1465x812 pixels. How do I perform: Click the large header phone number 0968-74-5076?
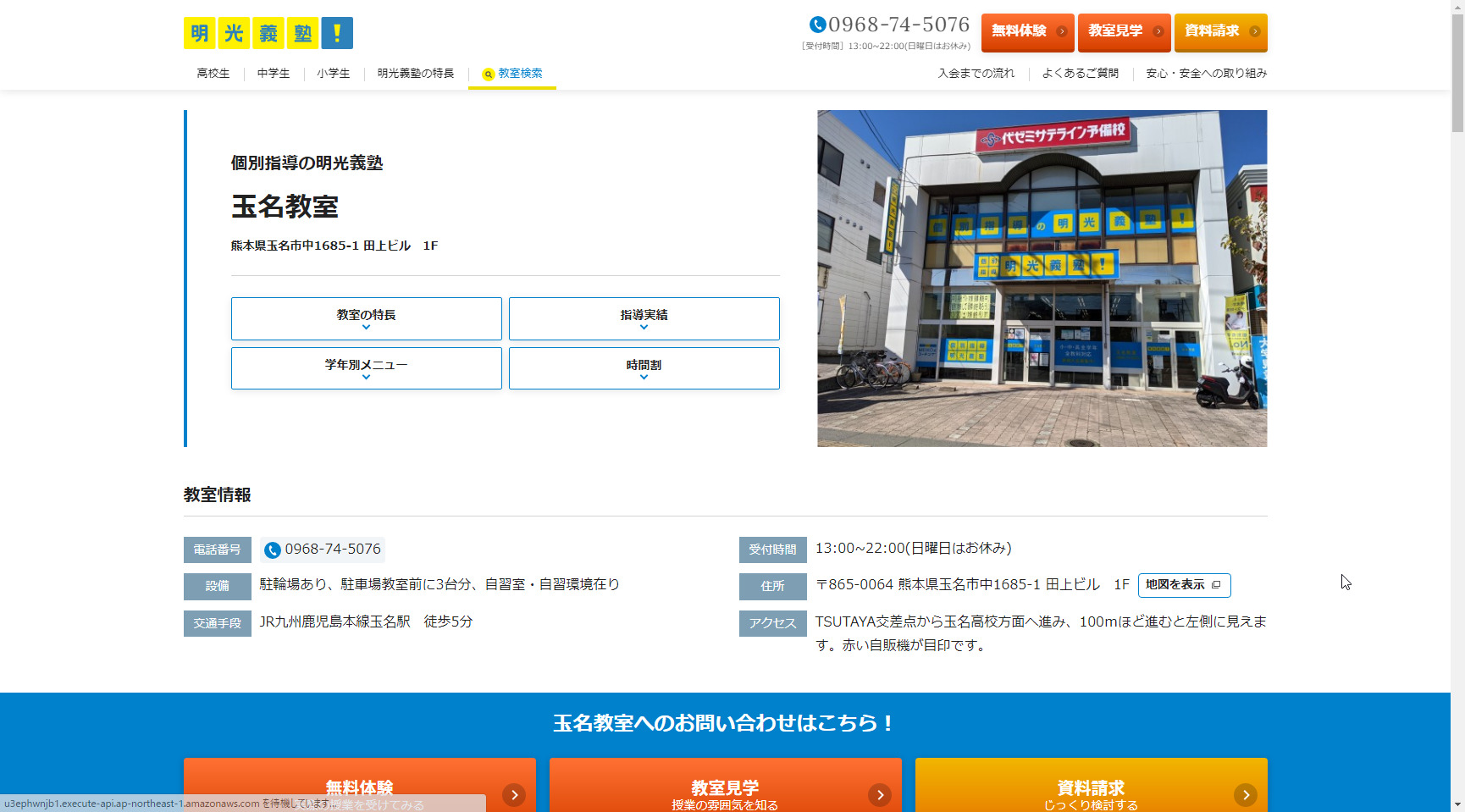click(x=898, y=25)
